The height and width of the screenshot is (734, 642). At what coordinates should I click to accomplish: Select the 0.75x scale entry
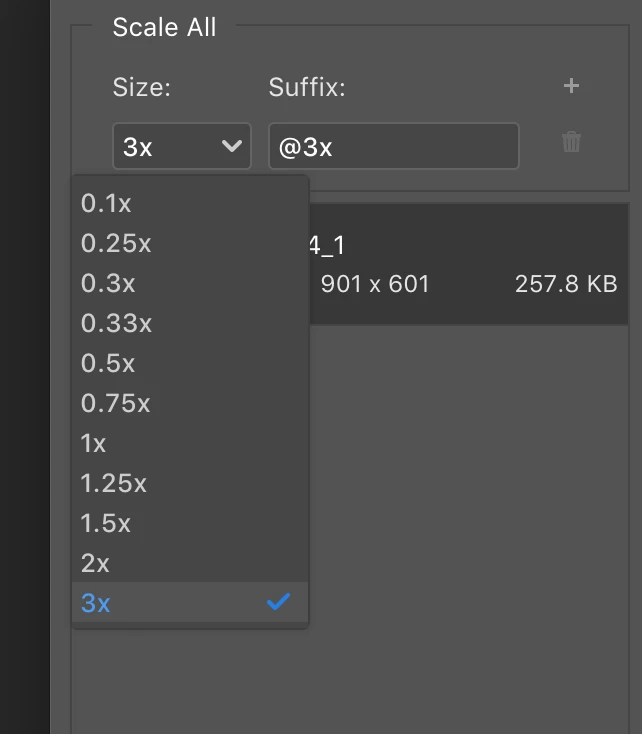[x=190, y=403]
